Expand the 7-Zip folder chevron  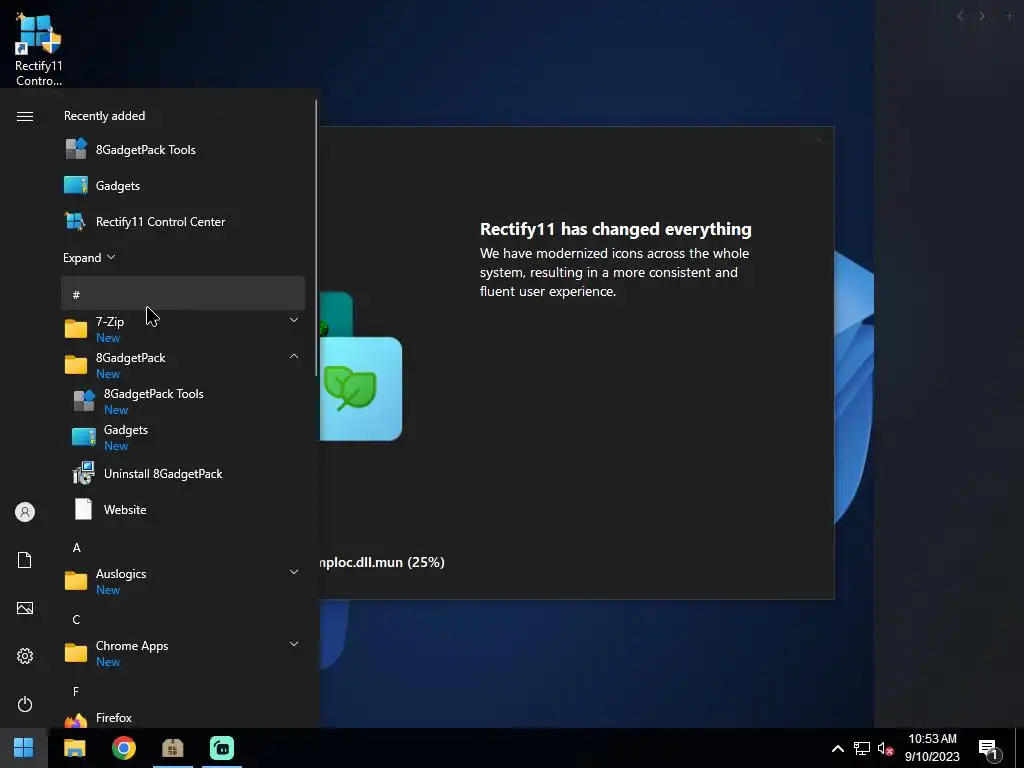tap(294, 320)
